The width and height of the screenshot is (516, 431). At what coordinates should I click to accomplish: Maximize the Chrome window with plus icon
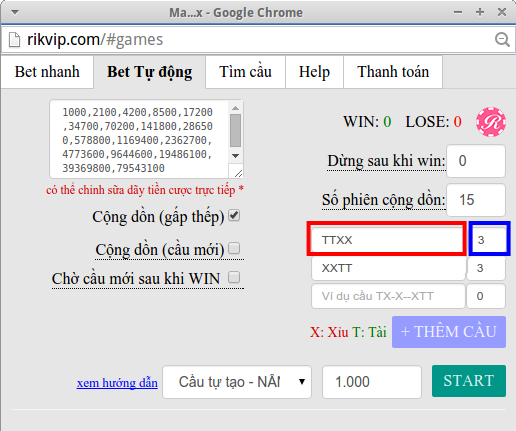coord(480,12)
